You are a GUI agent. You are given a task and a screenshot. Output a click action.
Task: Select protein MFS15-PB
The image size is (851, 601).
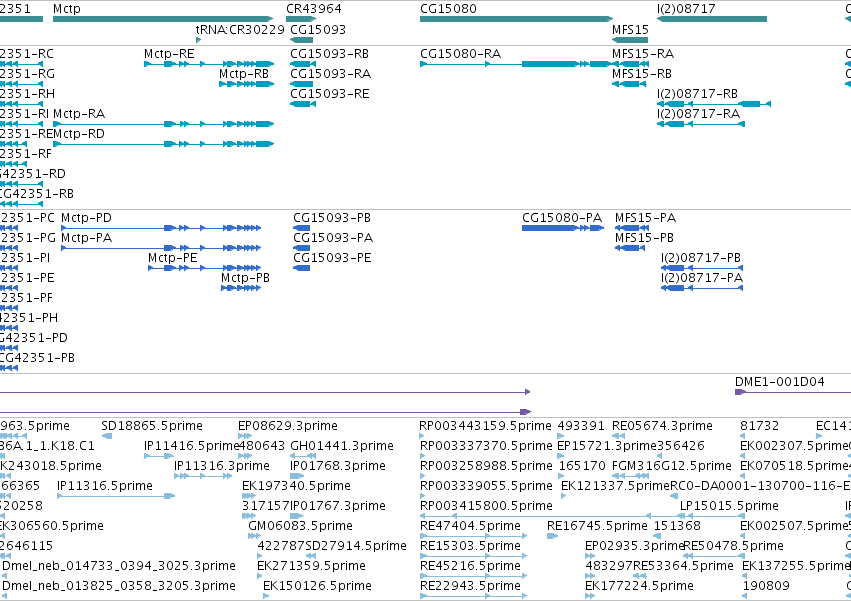pos(644,238)
